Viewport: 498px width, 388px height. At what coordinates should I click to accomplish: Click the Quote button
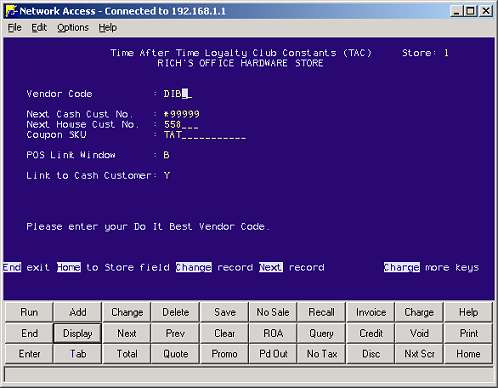pyautogui.click(x=176, y=354)
